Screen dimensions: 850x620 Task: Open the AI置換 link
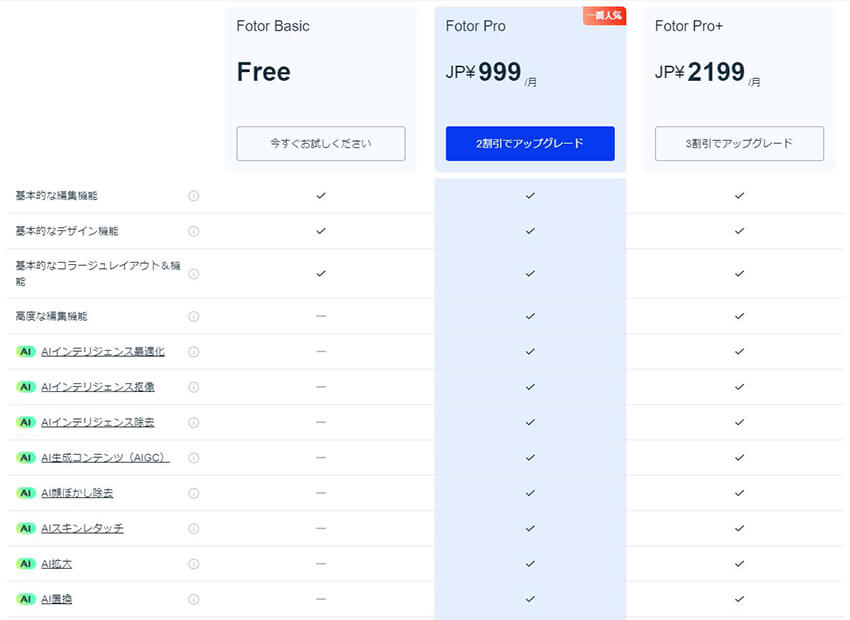coord(56,599)
